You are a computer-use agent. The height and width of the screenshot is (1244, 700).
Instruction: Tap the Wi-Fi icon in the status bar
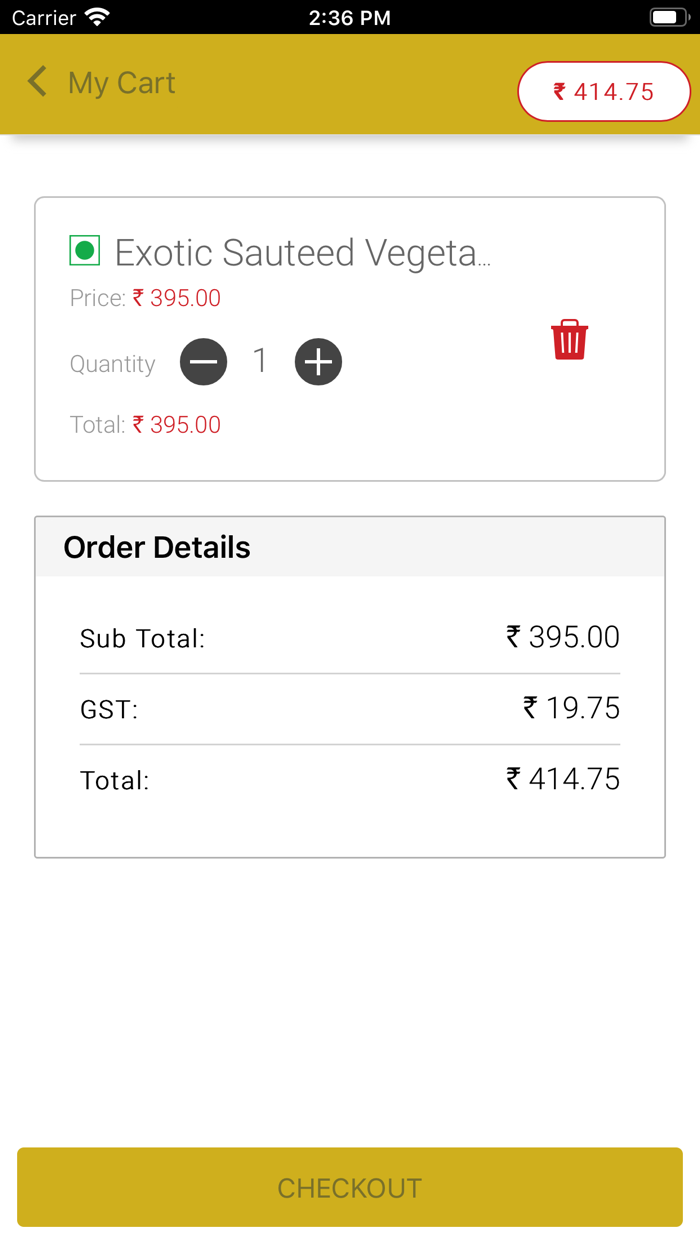point(97,17)
